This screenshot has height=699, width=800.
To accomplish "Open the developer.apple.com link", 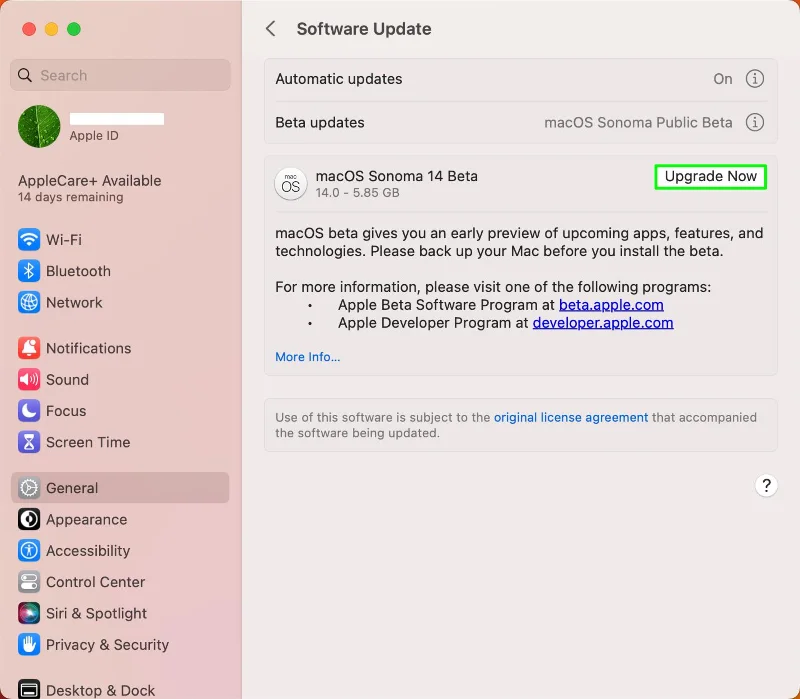I will [603, 323].
